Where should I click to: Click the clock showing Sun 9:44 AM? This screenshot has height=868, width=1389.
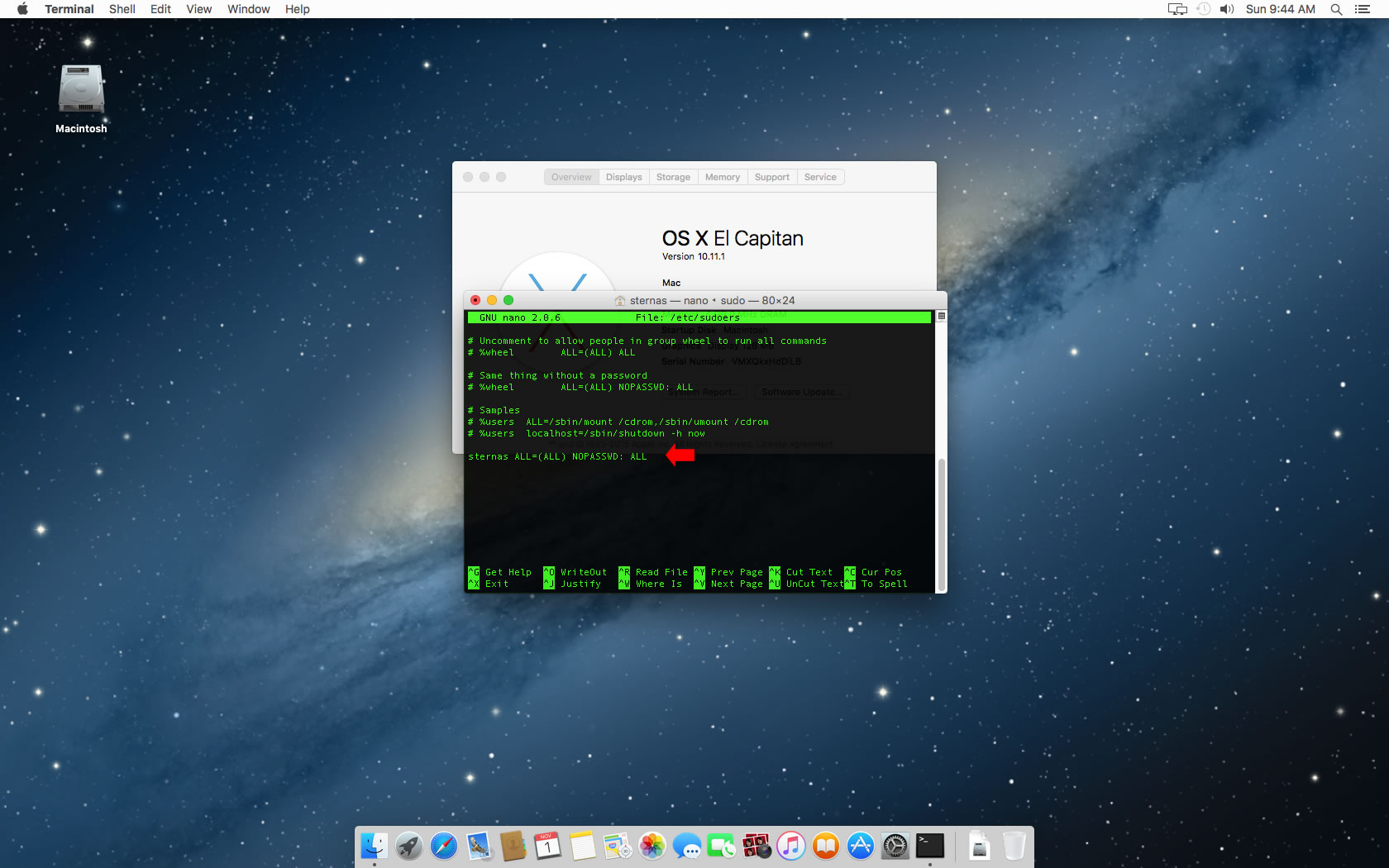[1280, 9]
